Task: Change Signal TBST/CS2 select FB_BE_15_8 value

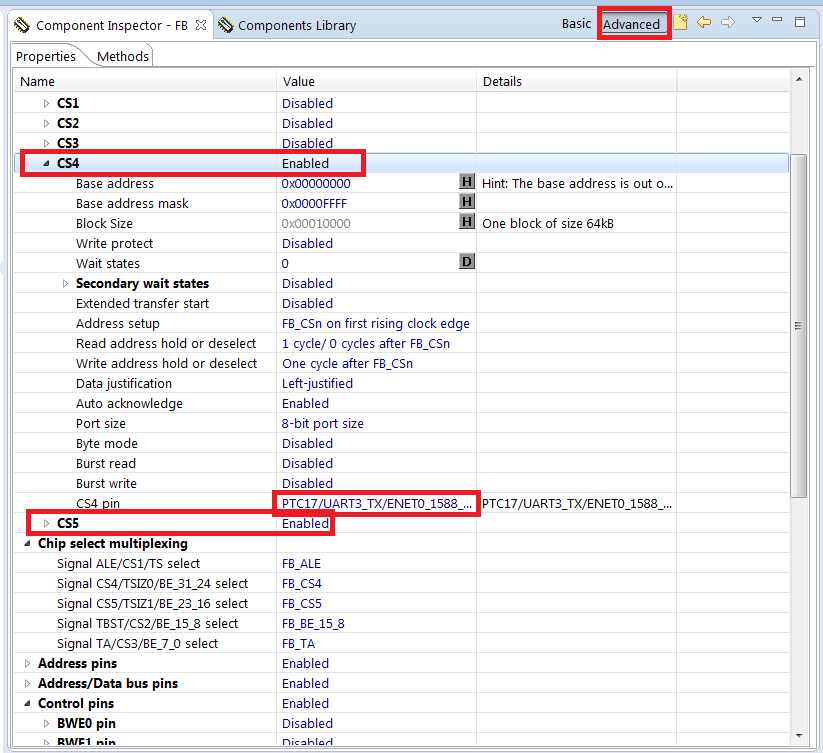Action: (313, 623)
